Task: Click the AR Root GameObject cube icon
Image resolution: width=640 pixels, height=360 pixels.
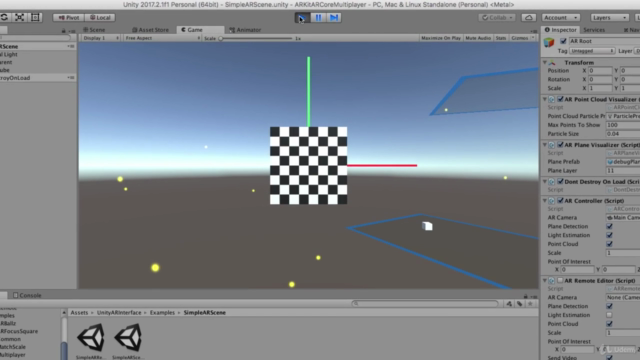Action: (x=549, y=42)
